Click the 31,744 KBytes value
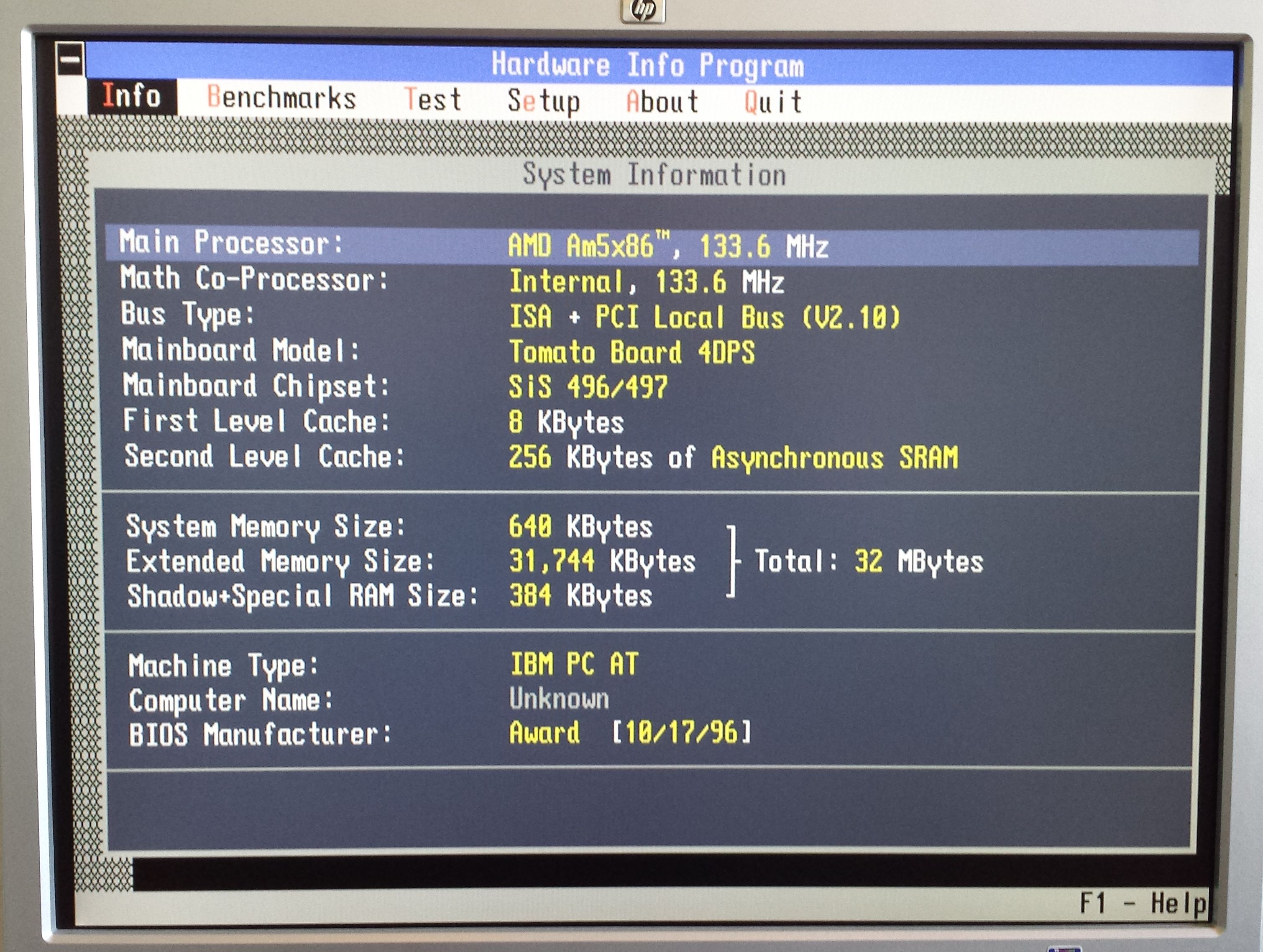This screenshot has width=1263, height=952. 602,561
